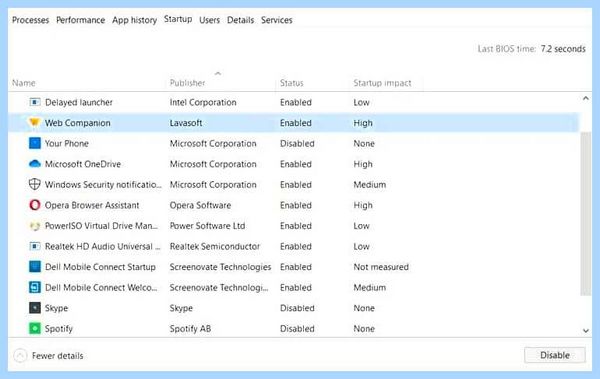Sort by Startup impact column header
Viewport: 600px width, 379px height.
(x=382, y=83)
